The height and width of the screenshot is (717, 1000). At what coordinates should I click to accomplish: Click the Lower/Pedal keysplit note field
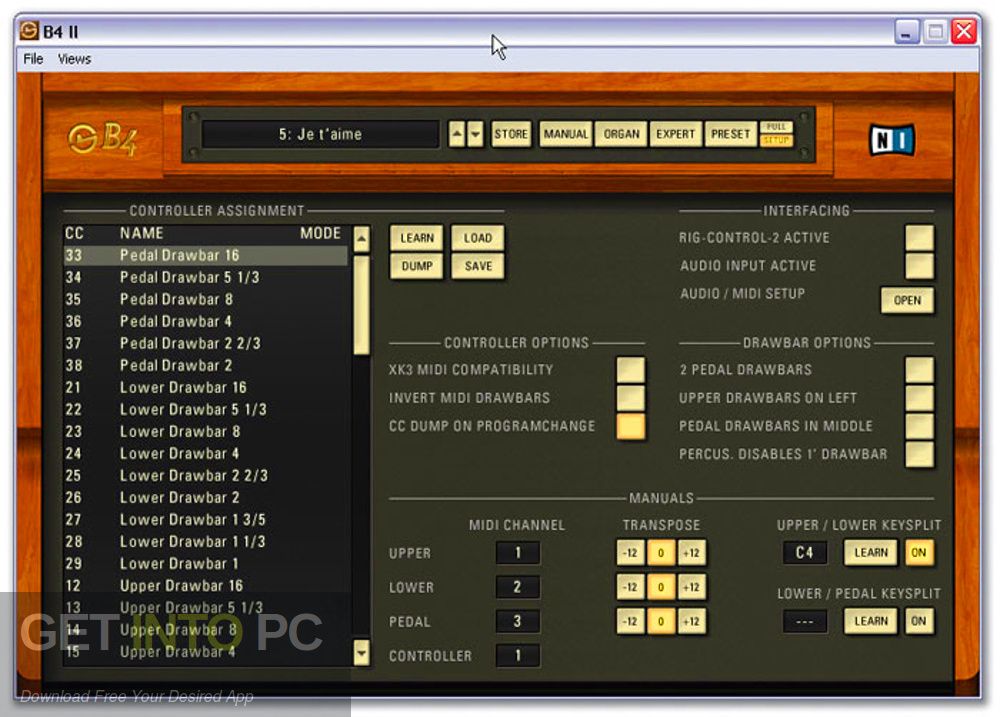point(804,621)
